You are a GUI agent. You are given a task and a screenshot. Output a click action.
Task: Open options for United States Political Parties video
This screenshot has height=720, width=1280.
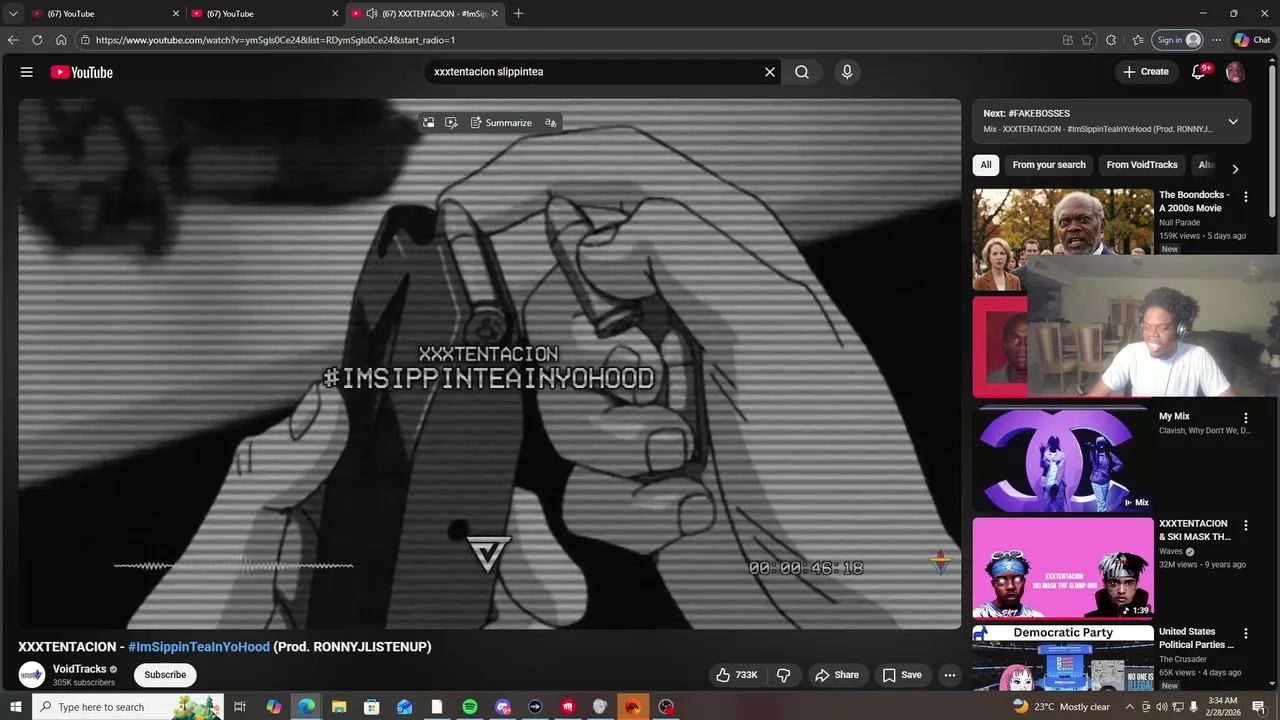pyautogui.click(x=1246, y=633)
